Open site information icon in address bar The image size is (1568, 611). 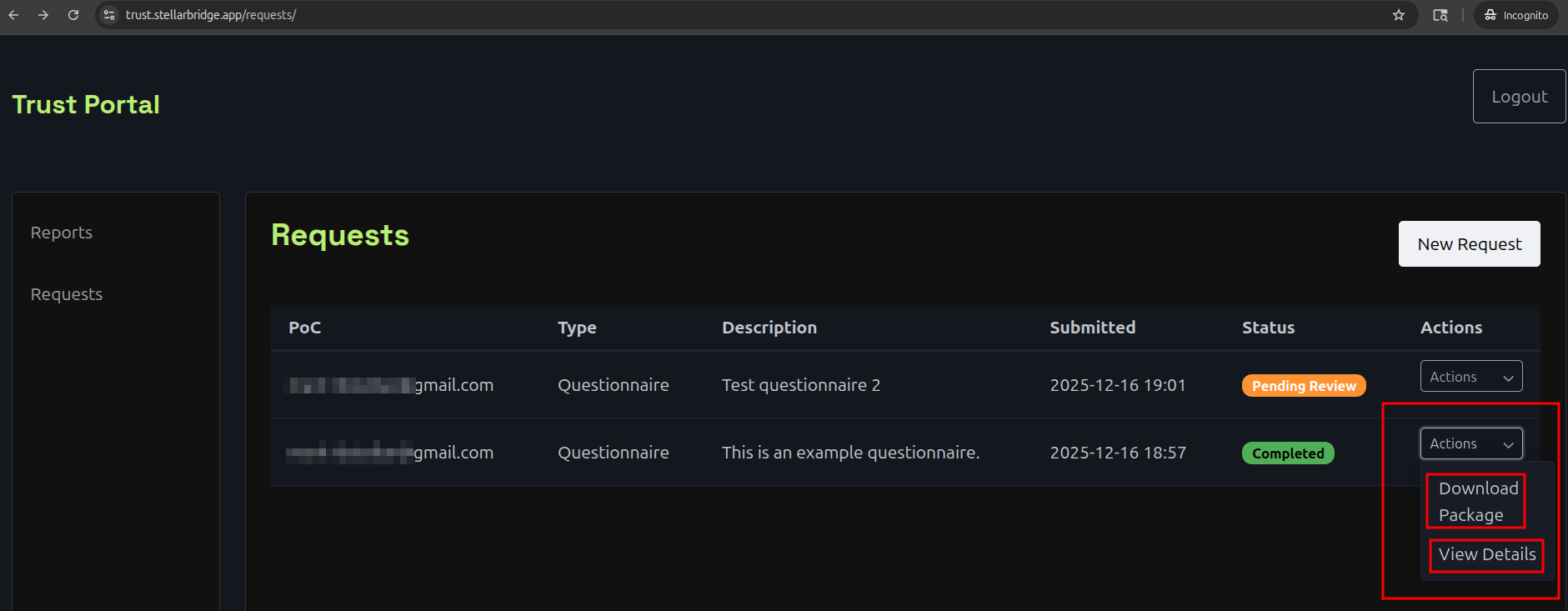pos(109,15)
